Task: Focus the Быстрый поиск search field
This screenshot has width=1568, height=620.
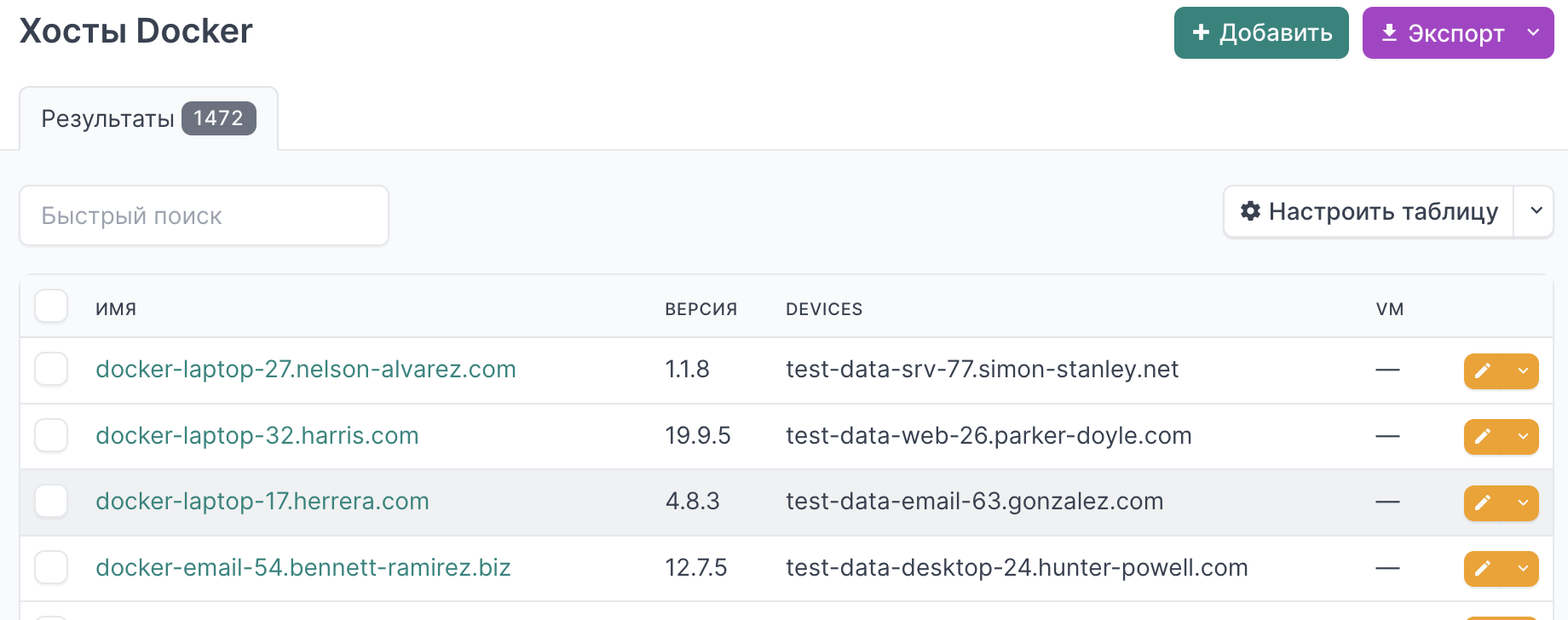Action: [204, 215]
